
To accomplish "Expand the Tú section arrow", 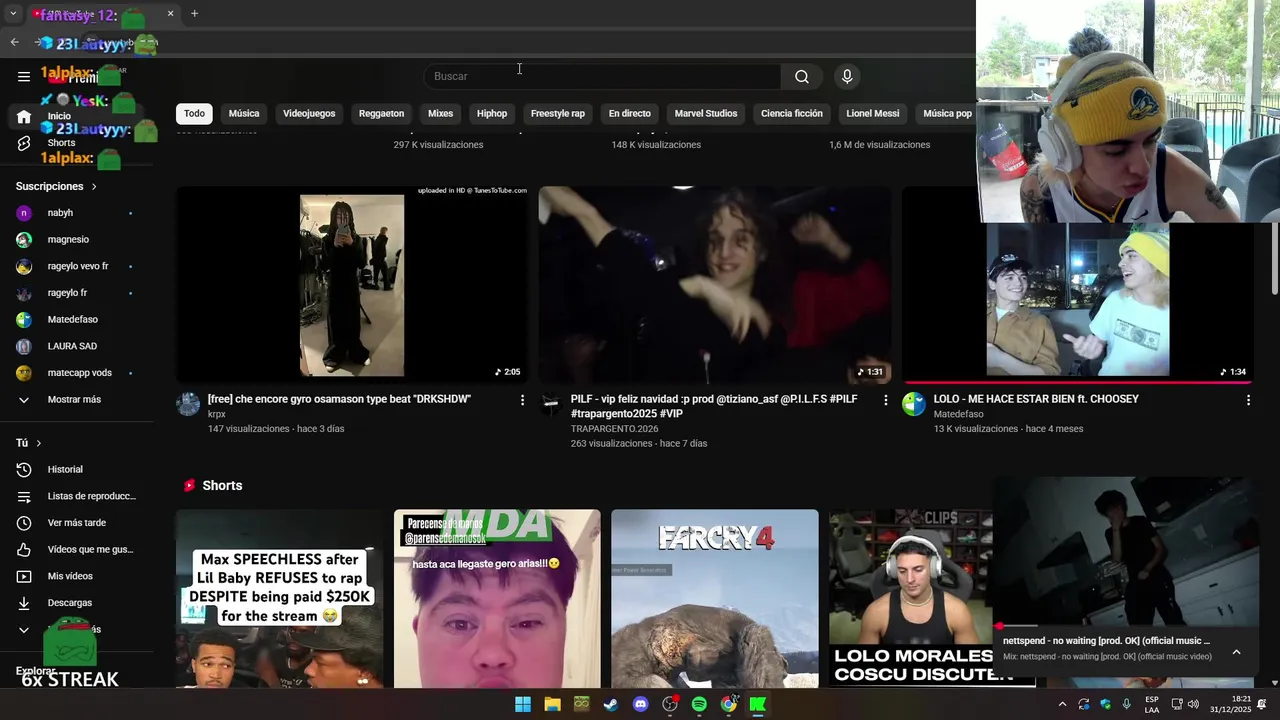I will (x=39, y=443).
